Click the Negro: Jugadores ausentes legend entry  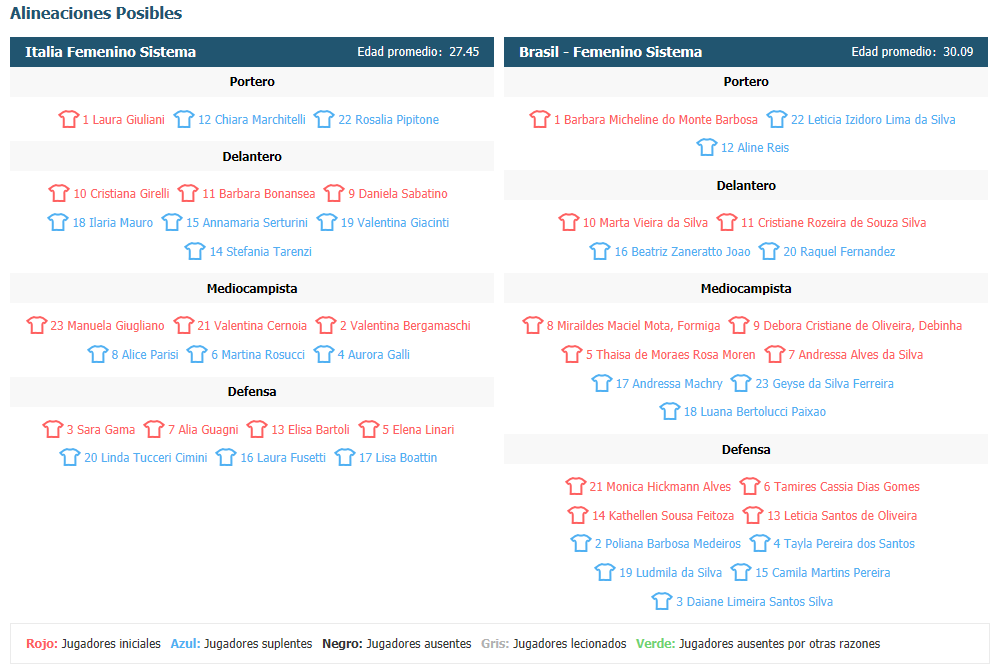pos(397,644)
